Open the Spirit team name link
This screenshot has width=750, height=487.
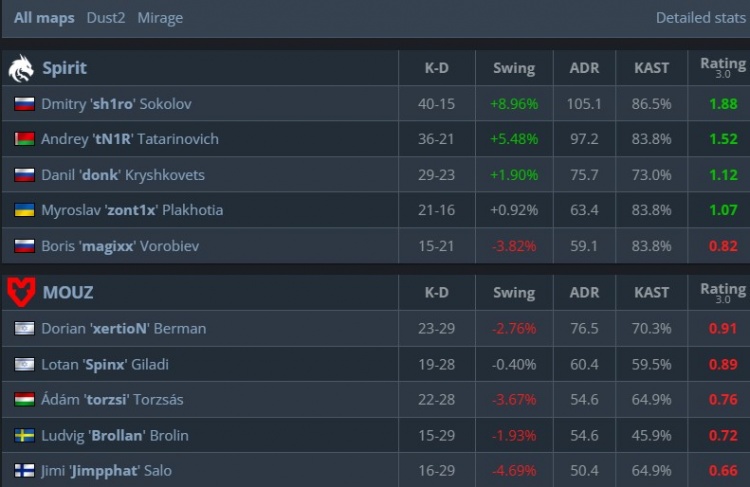click(x=64, y=68)
